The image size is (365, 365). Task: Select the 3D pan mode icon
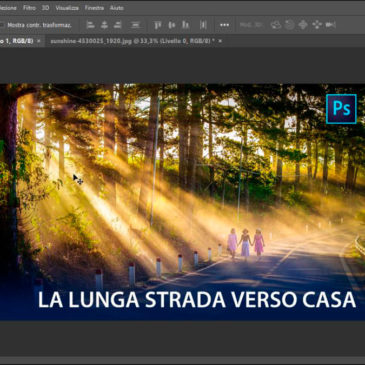(303, 25)
